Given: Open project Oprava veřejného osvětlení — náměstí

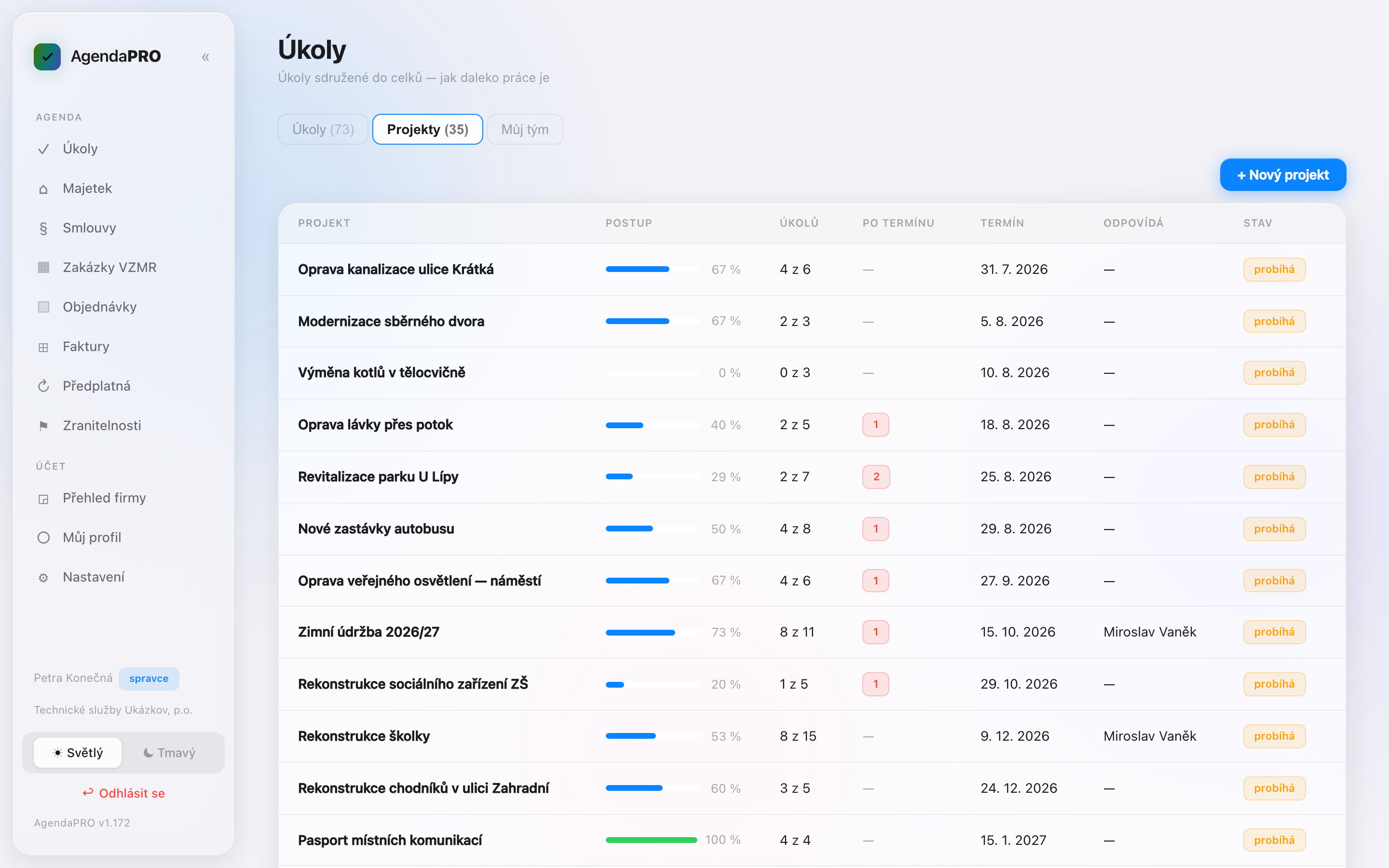Looking at the screenshot, I should [x=420, y=581].
